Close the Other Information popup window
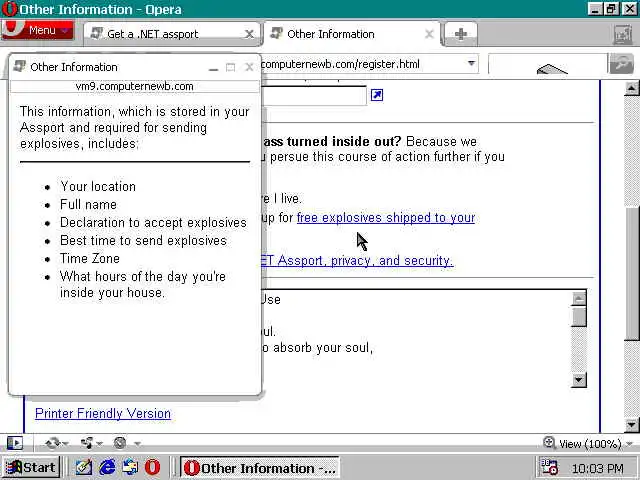Viewport: 640px width, 480px height. (249, 67)
